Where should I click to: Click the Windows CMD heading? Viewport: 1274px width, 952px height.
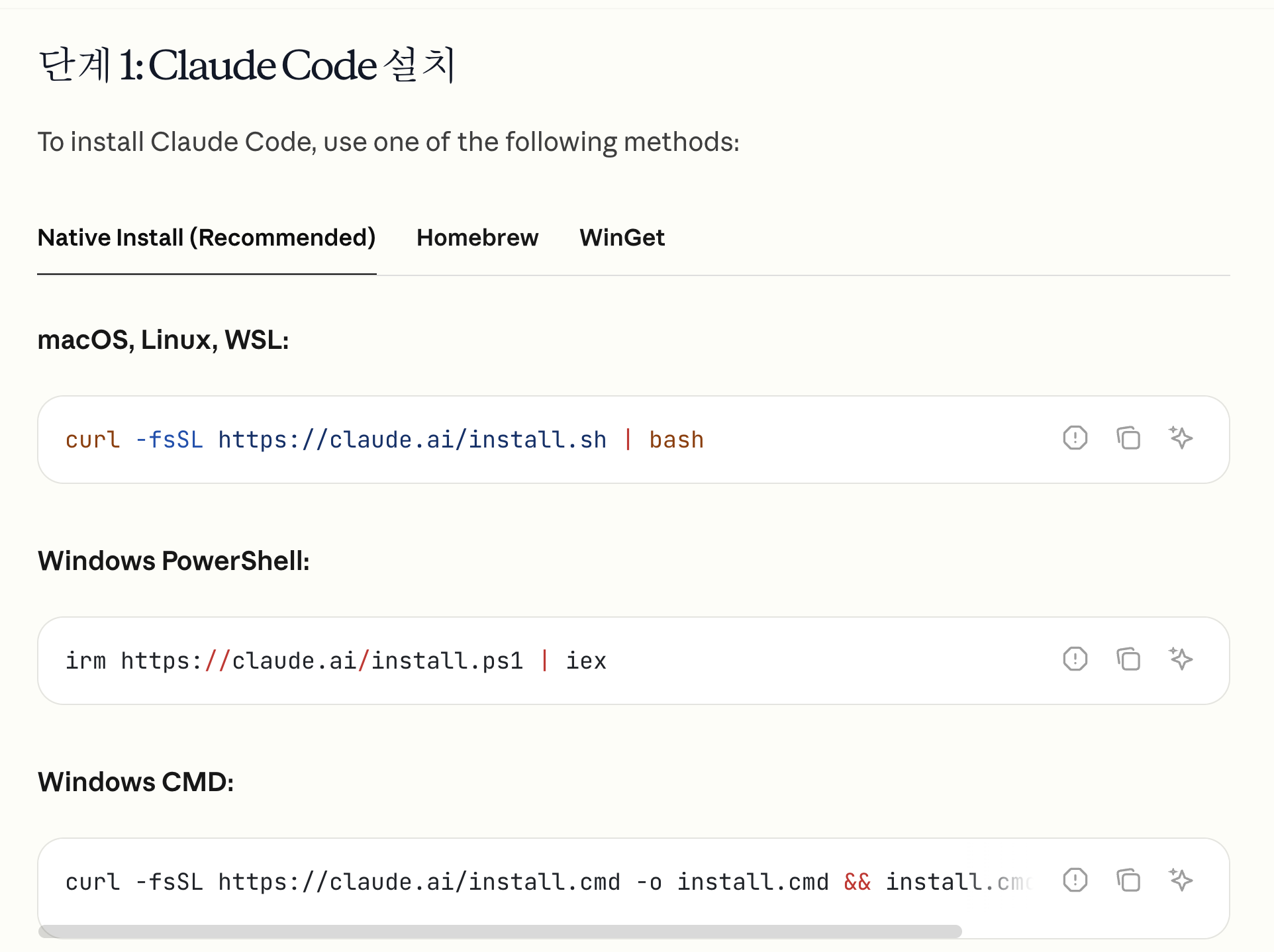(136, 782)
